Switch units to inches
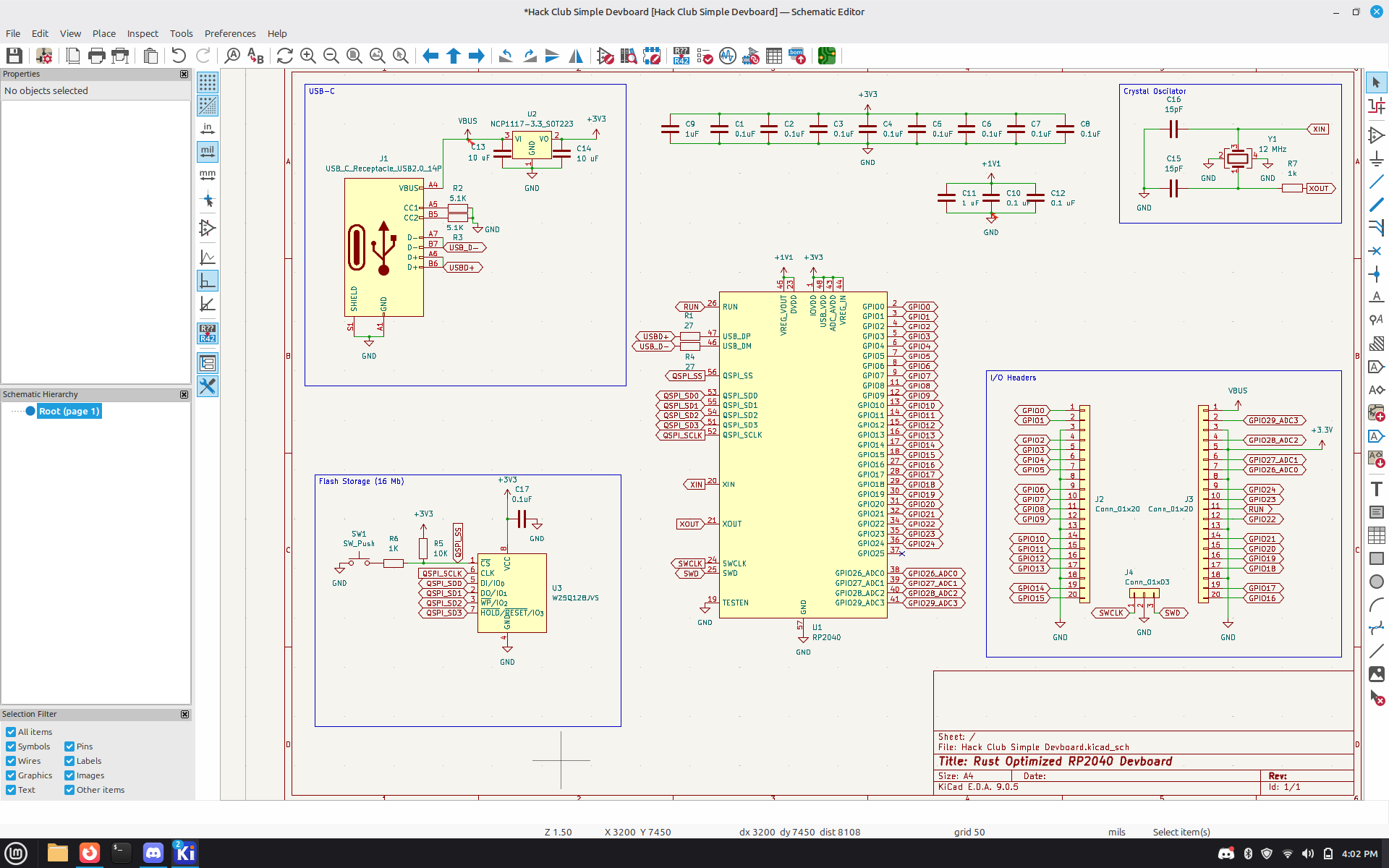 (x=208, y=128)
